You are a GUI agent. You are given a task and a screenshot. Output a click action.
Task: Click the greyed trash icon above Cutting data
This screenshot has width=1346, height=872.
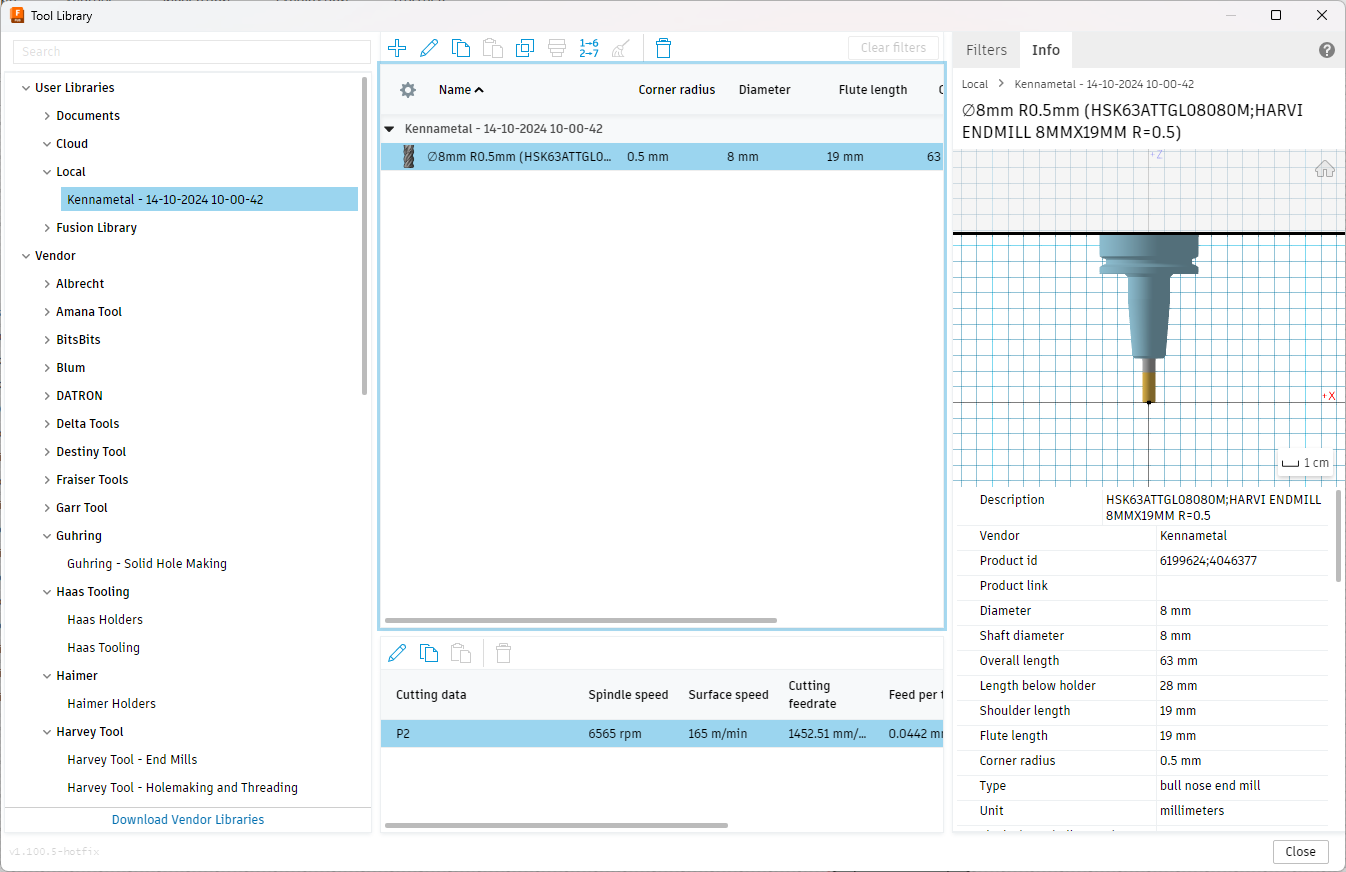504,653
